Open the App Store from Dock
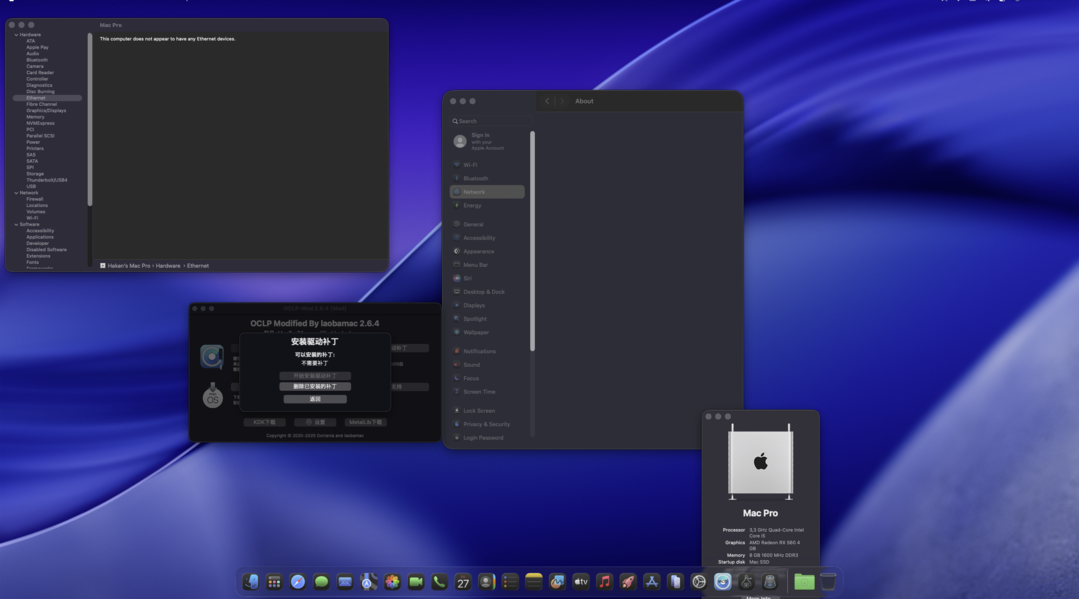Image resolution: width=1079 pixels, height=599 pixels. point(652,582)
